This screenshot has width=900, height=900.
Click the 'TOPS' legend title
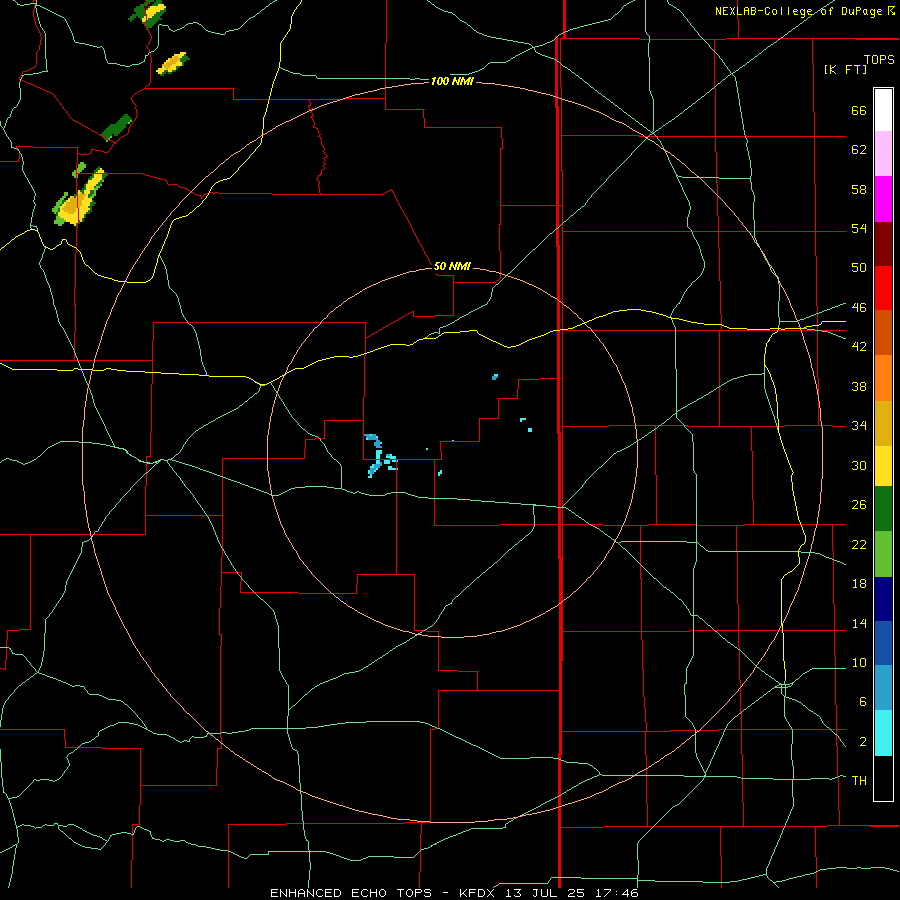[879, 59]
